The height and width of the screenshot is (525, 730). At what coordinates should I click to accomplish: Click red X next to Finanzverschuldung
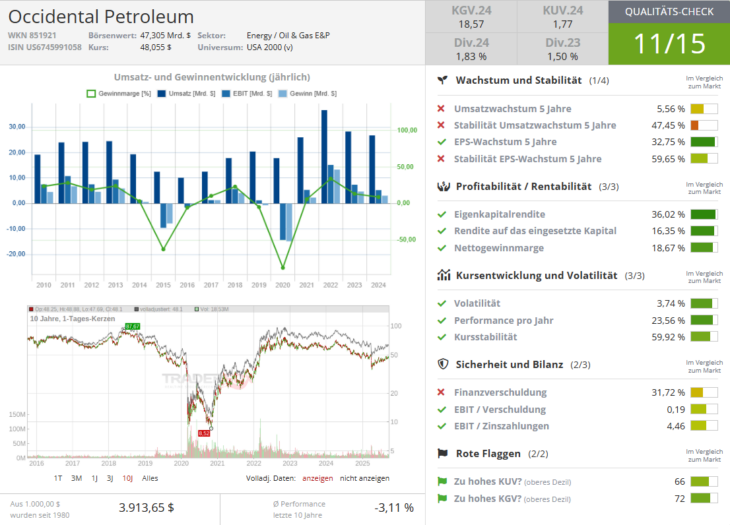(441, 392)
